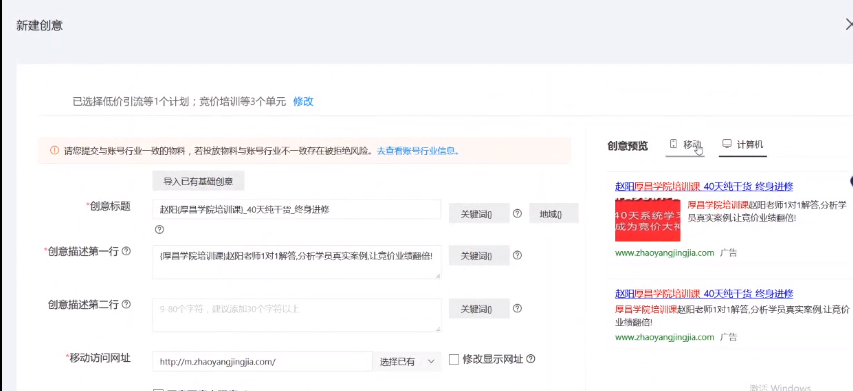Viewport: 853px width, 391px height.
Task: Insert 关键词{} into 创意描述第一行
Action: coord(479,256)
